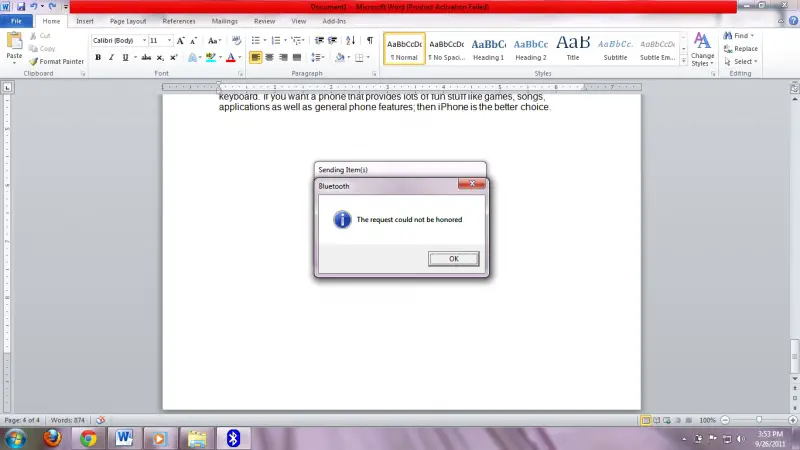Screen dimensions: 800x450
Task: Click the zoom in plus button
Action: (x=792, y=420)
